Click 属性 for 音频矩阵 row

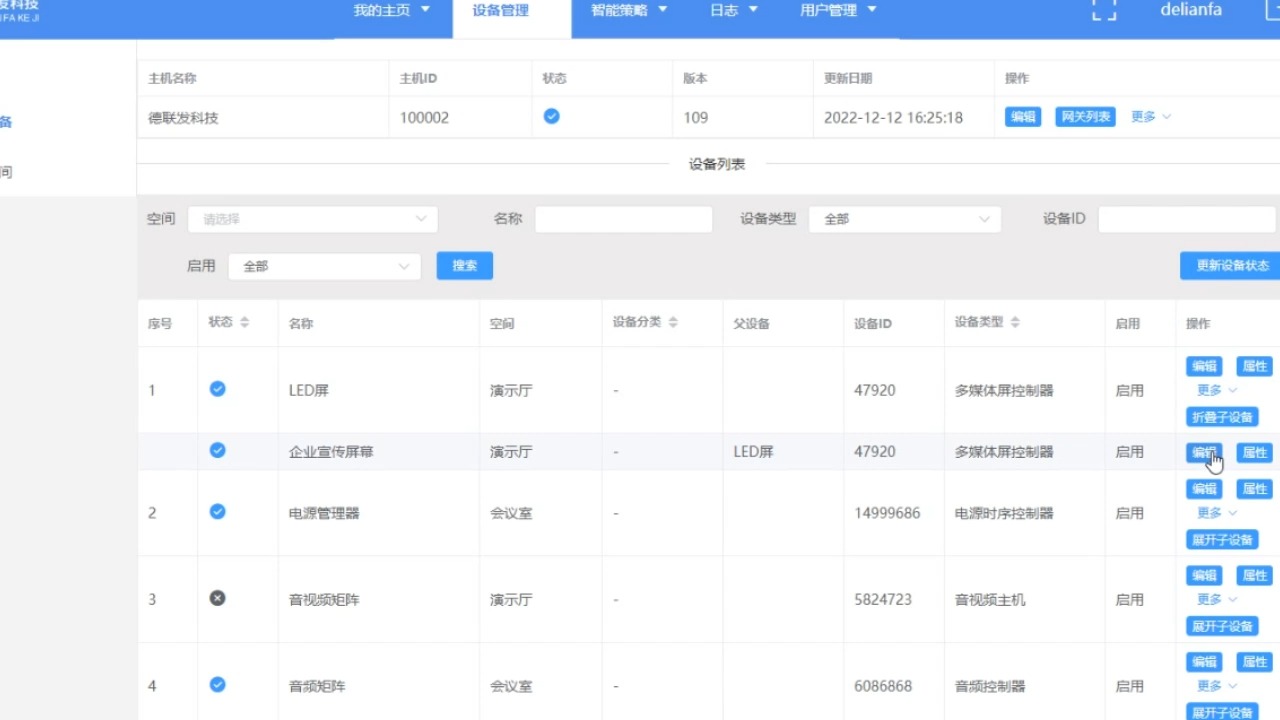coord(1255,662)
